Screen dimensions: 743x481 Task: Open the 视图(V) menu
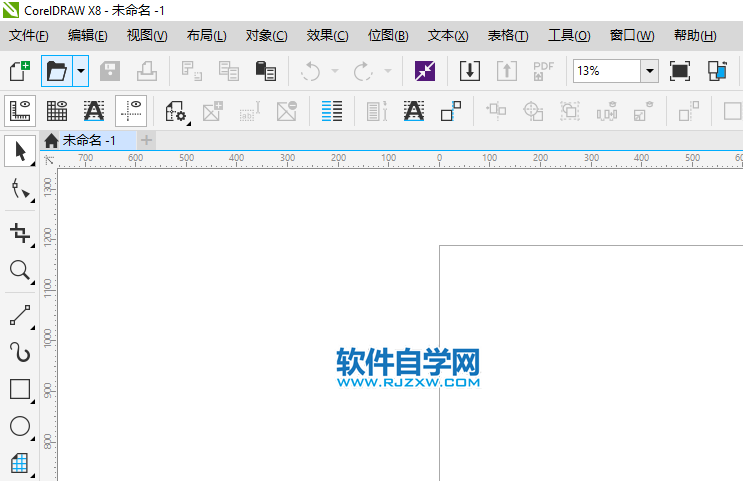pos(147,36)
